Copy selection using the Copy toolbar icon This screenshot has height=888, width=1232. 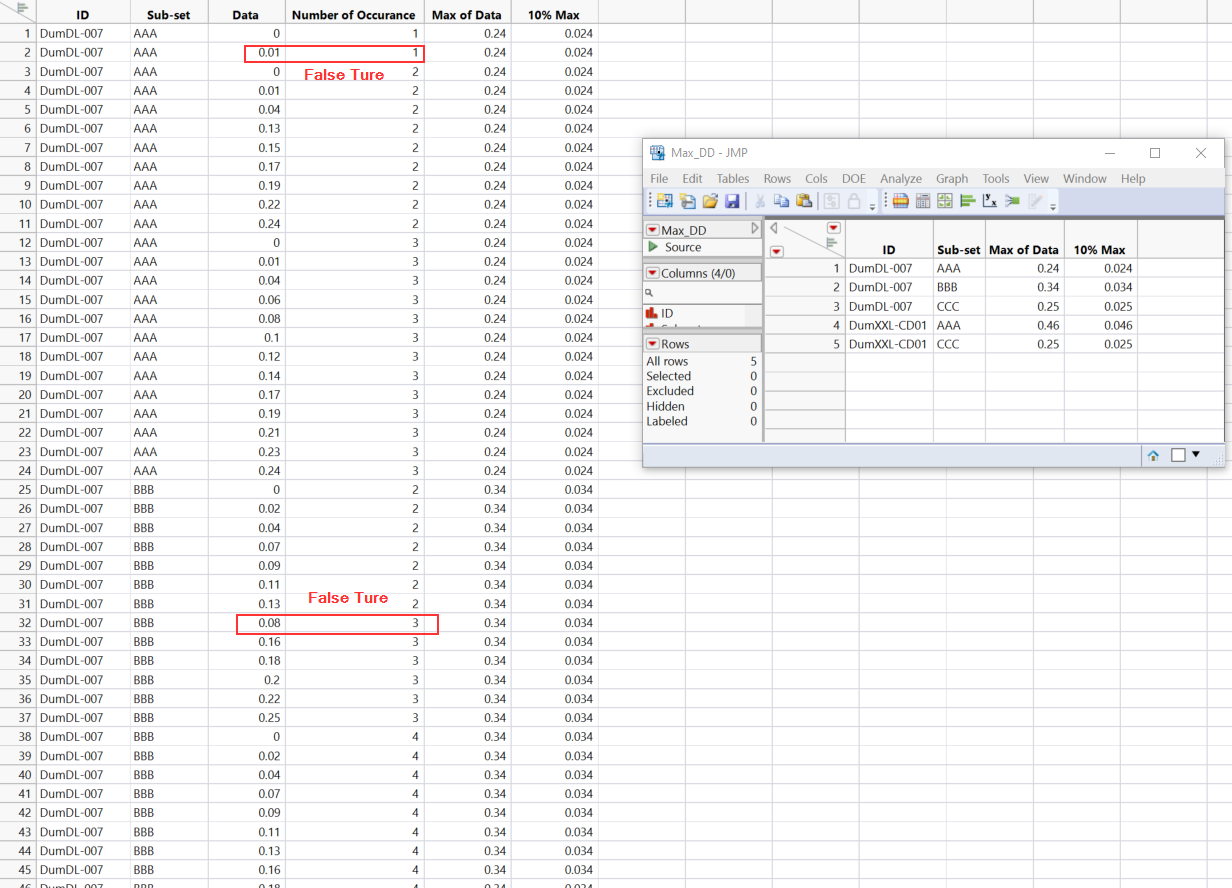[781, 200]
